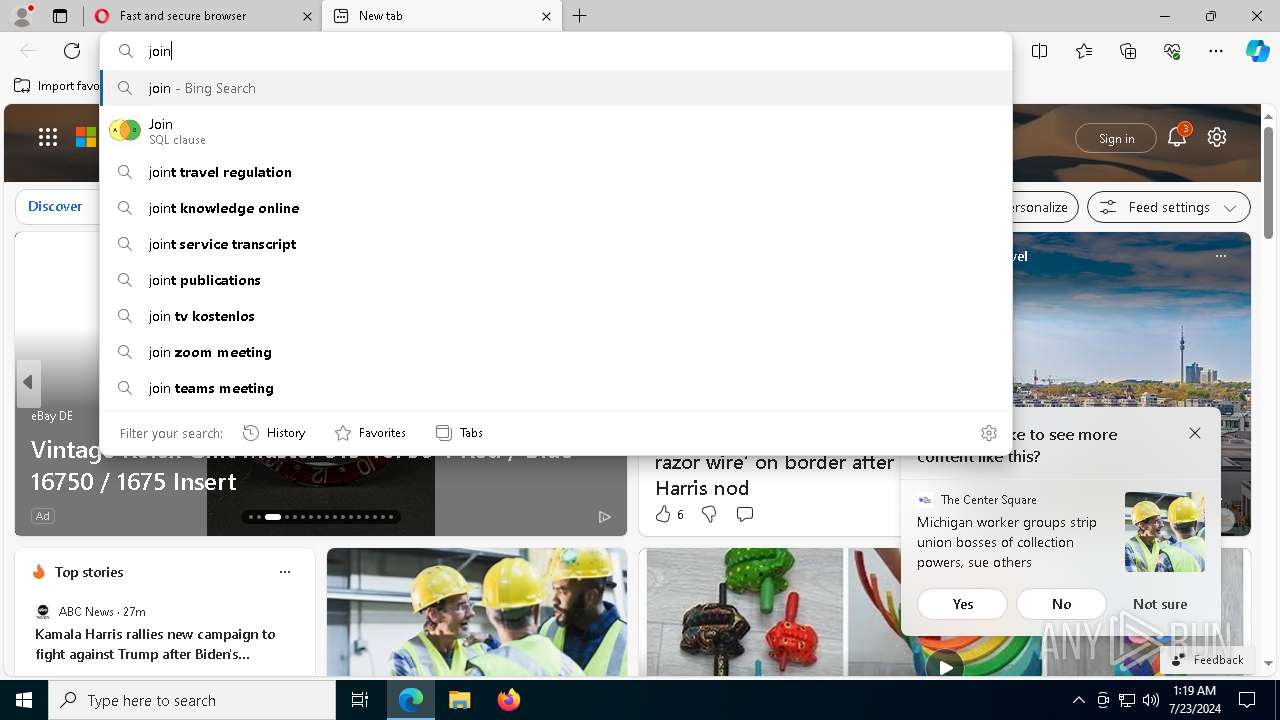Open Browser essentials heart icon
Viewport: 1280px width, 720px height.
coord(1172,51)
